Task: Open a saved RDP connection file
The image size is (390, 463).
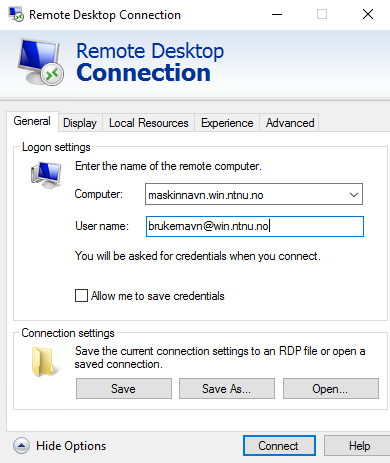Action: pyautogui.click(x=331, y=388)
